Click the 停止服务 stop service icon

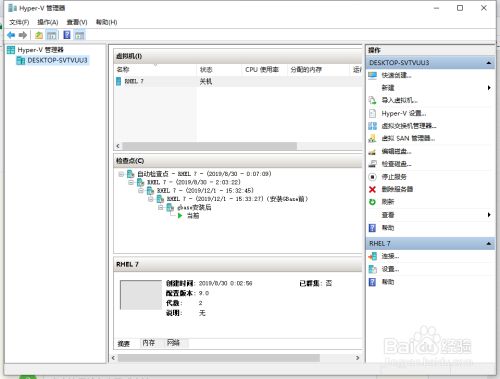click(x=372, y=177)
